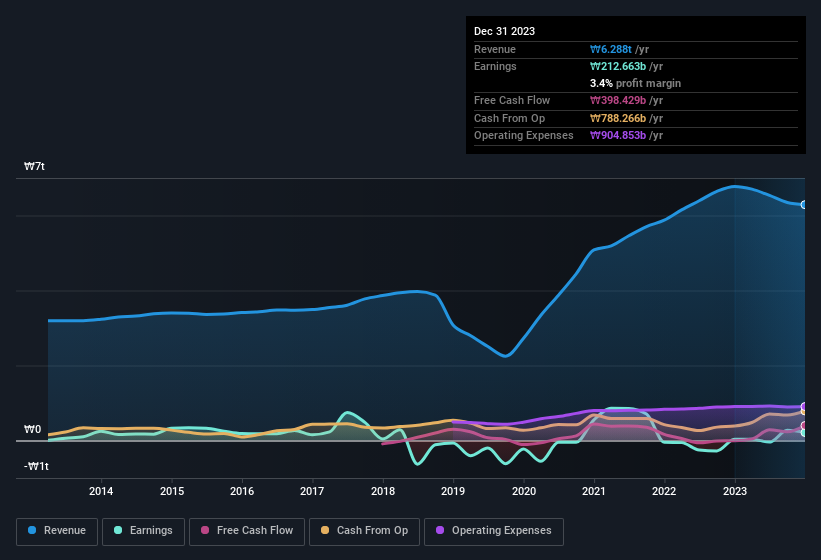The height and width of the screenshot is (560, 821).
Task: Click the Operating Expenses label in tooltip
Action: pyautogui.click(x=524, y=136)
